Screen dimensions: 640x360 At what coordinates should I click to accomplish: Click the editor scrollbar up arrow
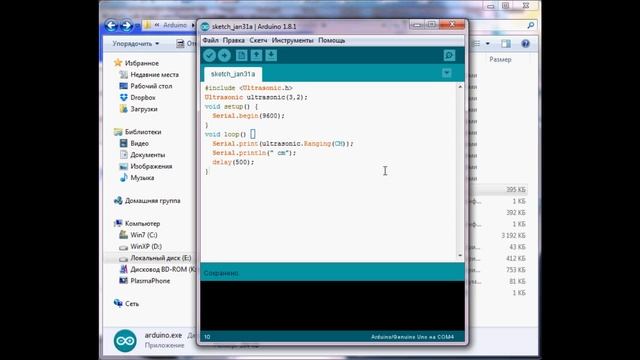coord(460,87)
